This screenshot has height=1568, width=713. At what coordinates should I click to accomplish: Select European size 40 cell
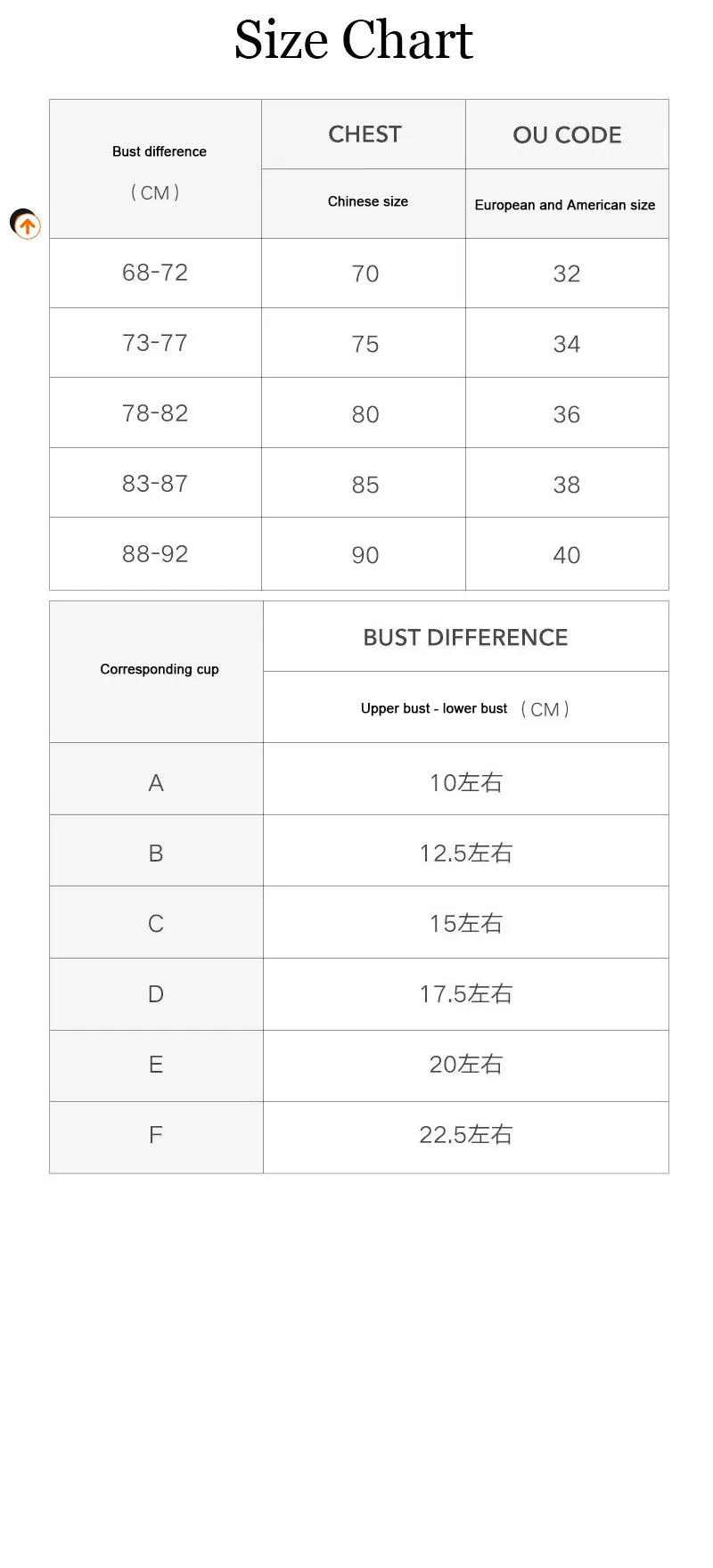[567, 555]
